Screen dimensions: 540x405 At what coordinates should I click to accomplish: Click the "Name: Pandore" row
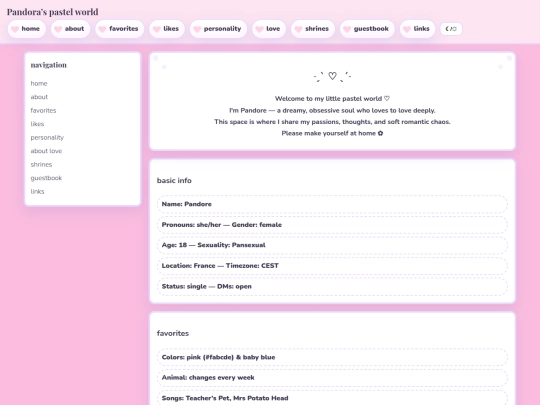tap(332, 204)
